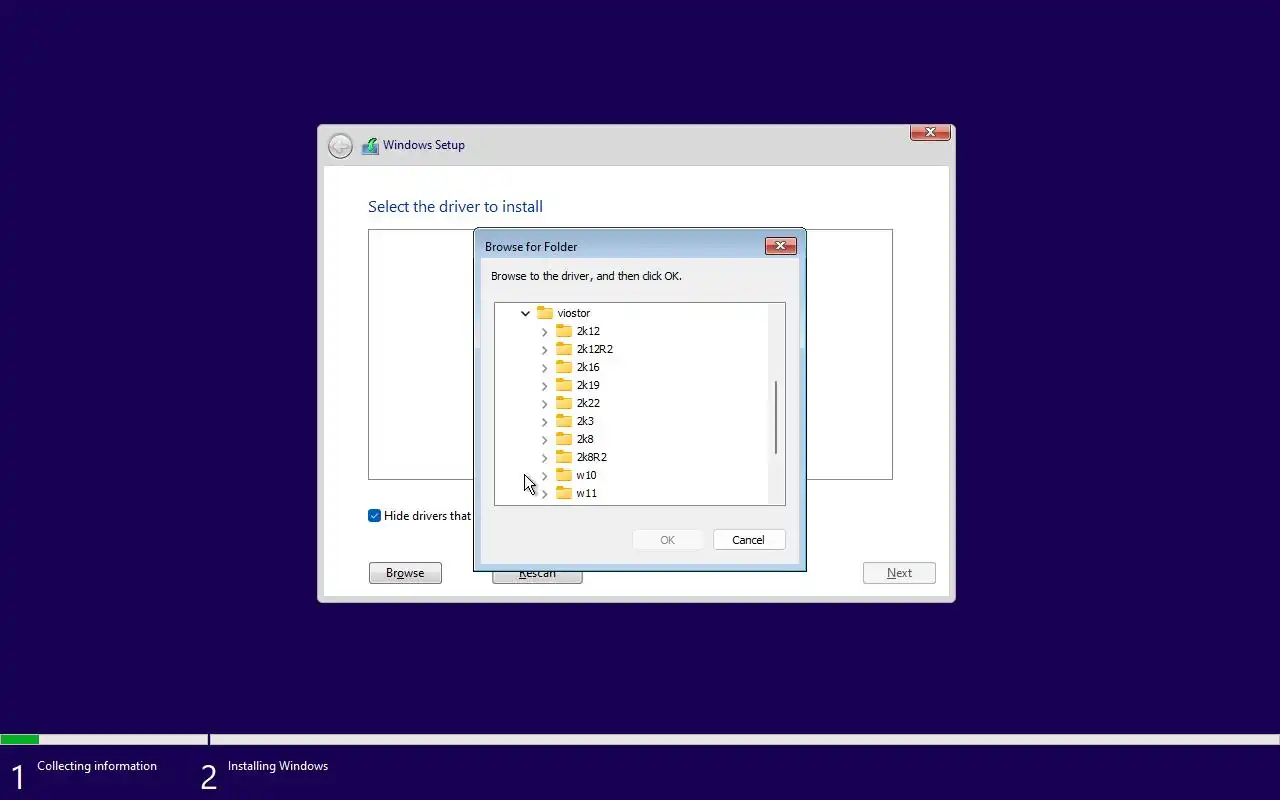Toggle the Hide drivers checkbox
The width and height of the screenshot is (1280, 800).
click(x=374, y=516)
